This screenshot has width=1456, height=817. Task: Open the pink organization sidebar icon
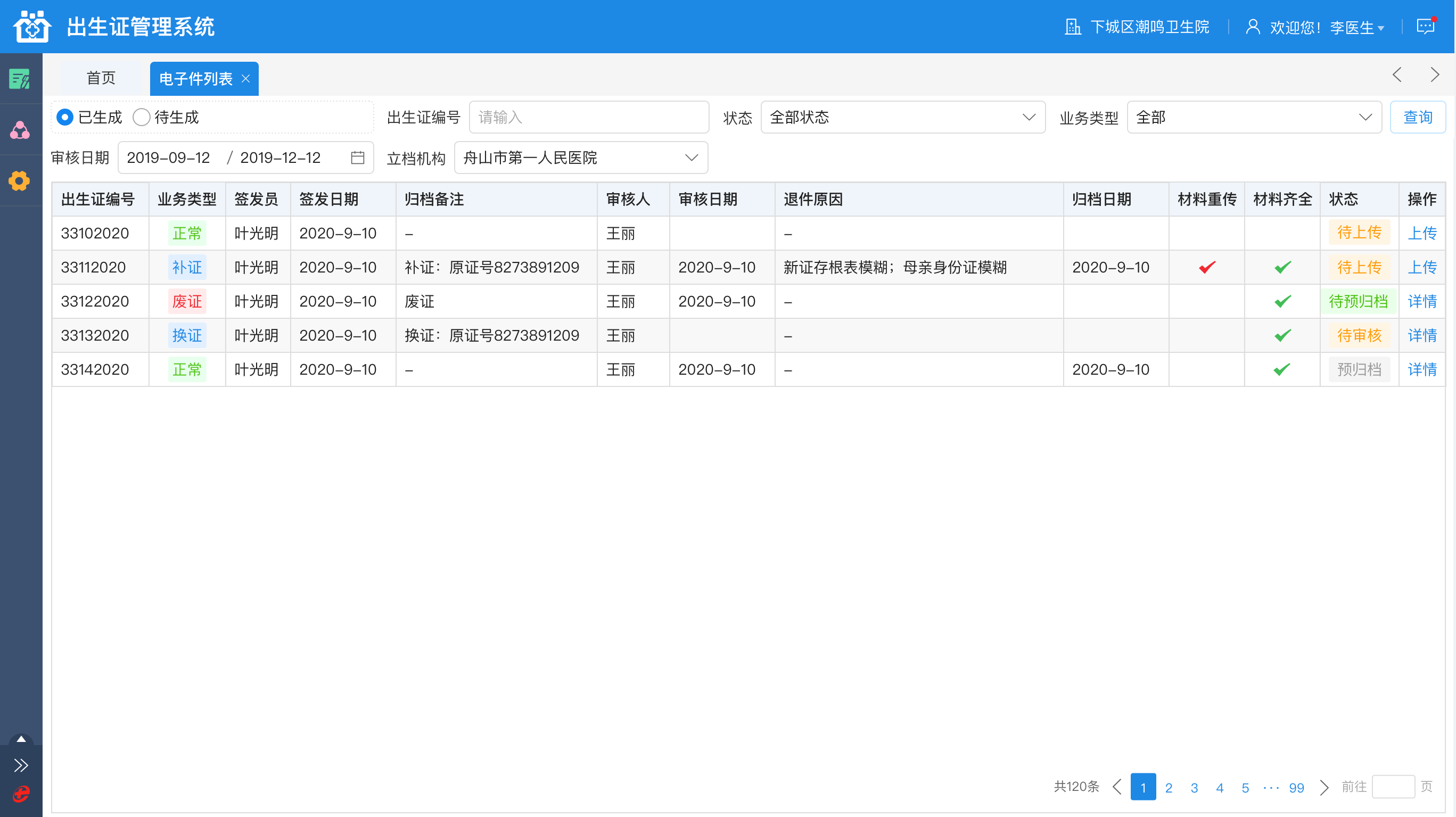click(20, 130)
